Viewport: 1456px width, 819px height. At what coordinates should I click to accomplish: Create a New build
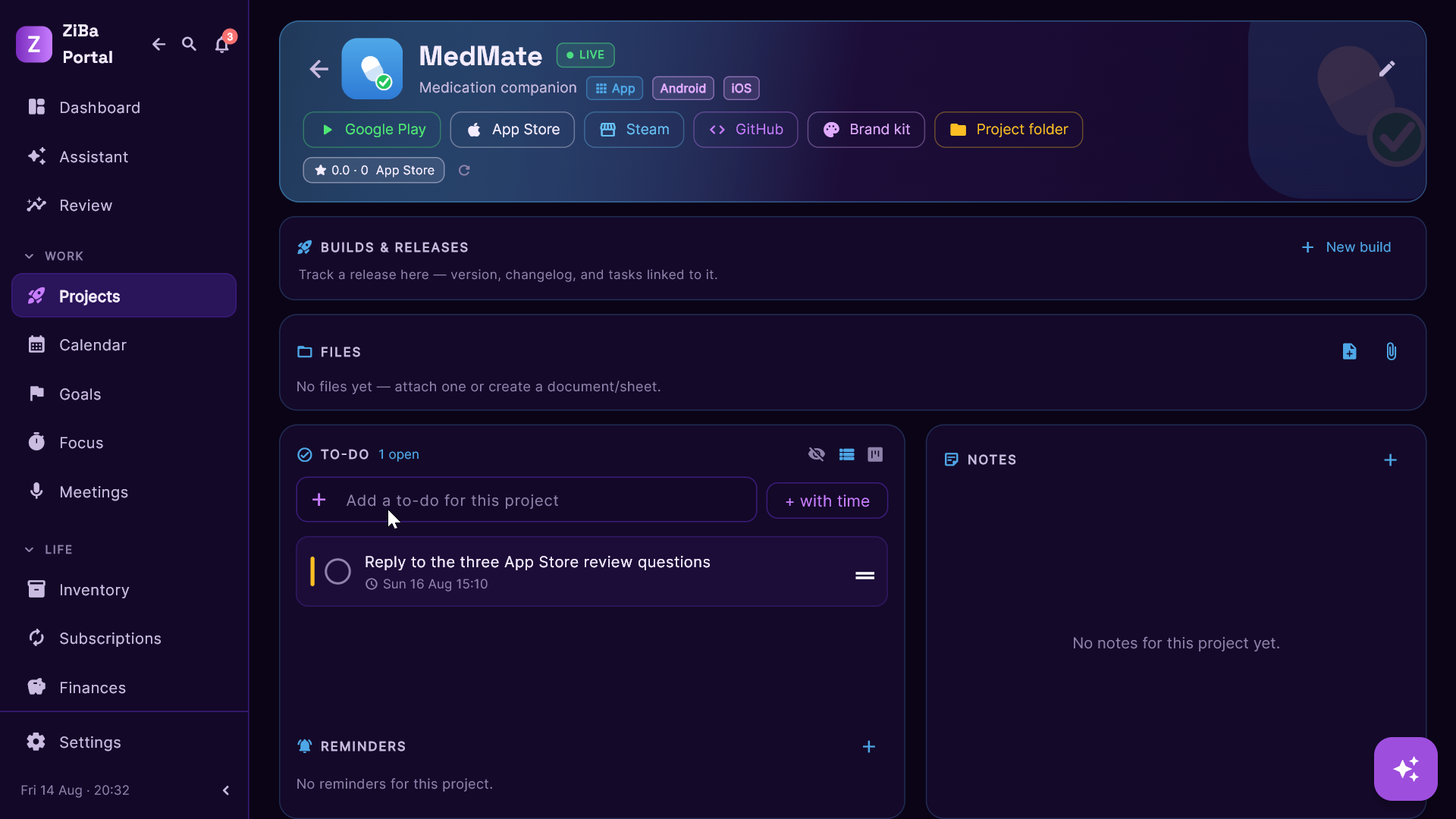click(1346, 247)
